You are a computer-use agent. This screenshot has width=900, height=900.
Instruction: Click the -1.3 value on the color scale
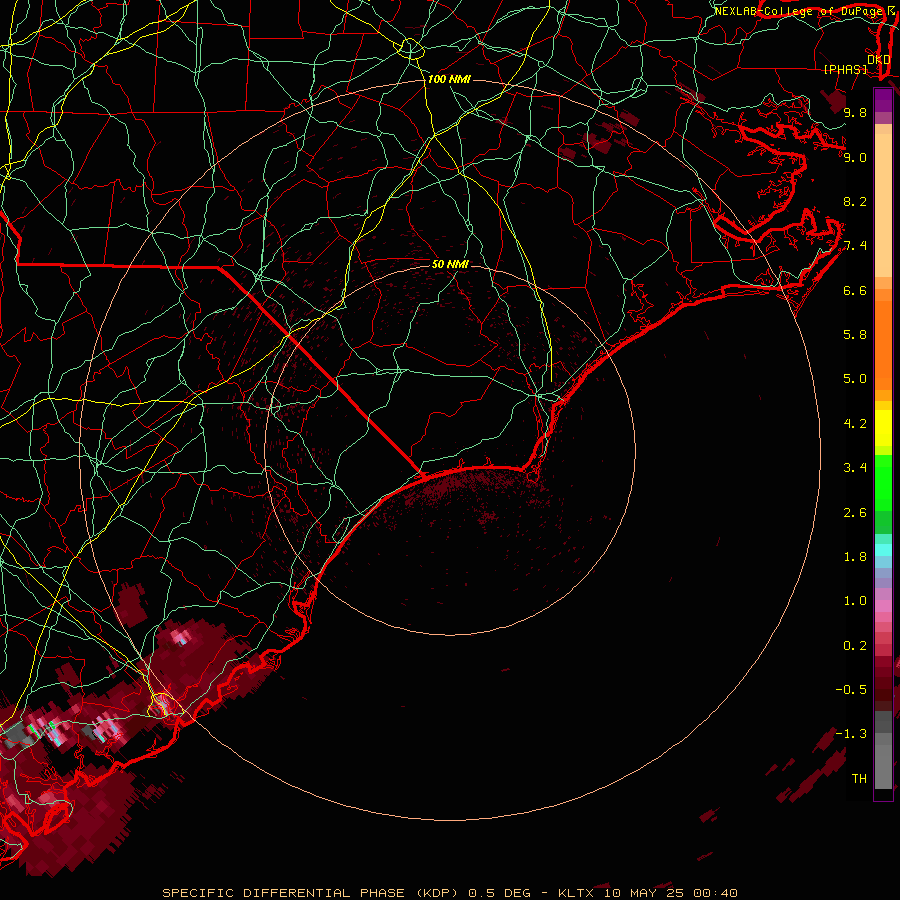coord(851,734)
